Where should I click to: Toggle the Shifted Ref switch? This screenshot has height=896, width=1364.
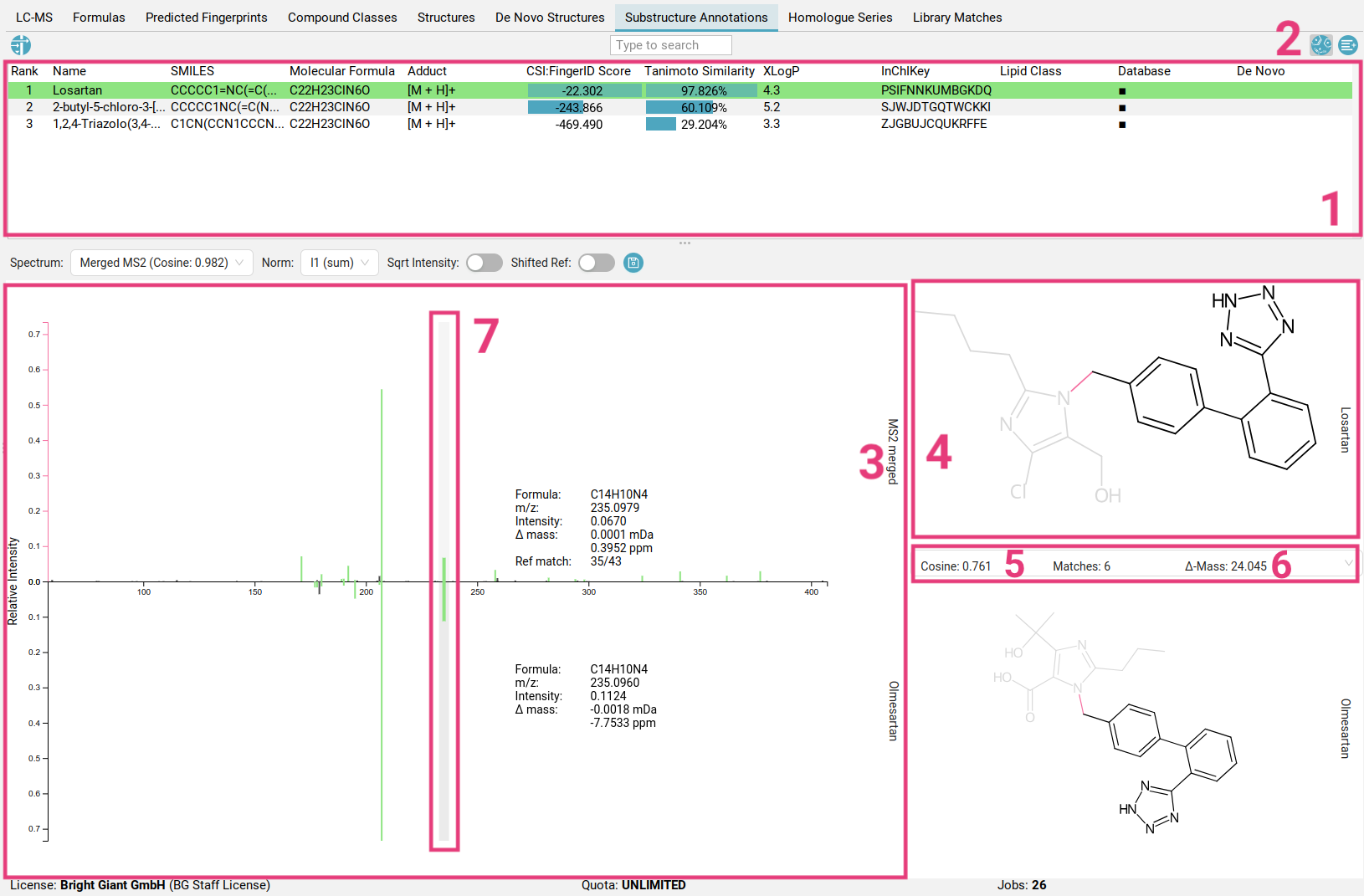(597, 263)
